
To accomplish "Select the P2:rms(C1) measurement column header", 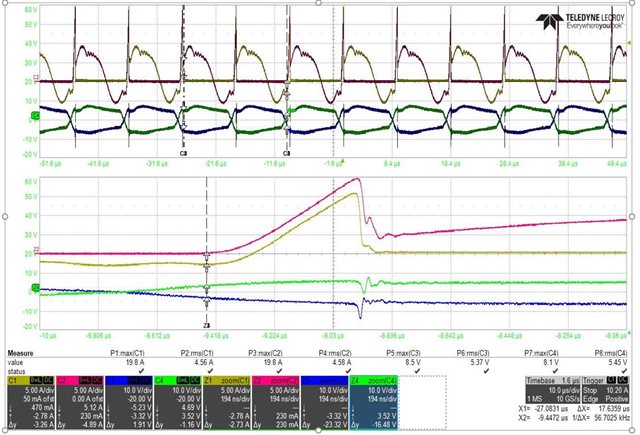I will click(197, 353).
